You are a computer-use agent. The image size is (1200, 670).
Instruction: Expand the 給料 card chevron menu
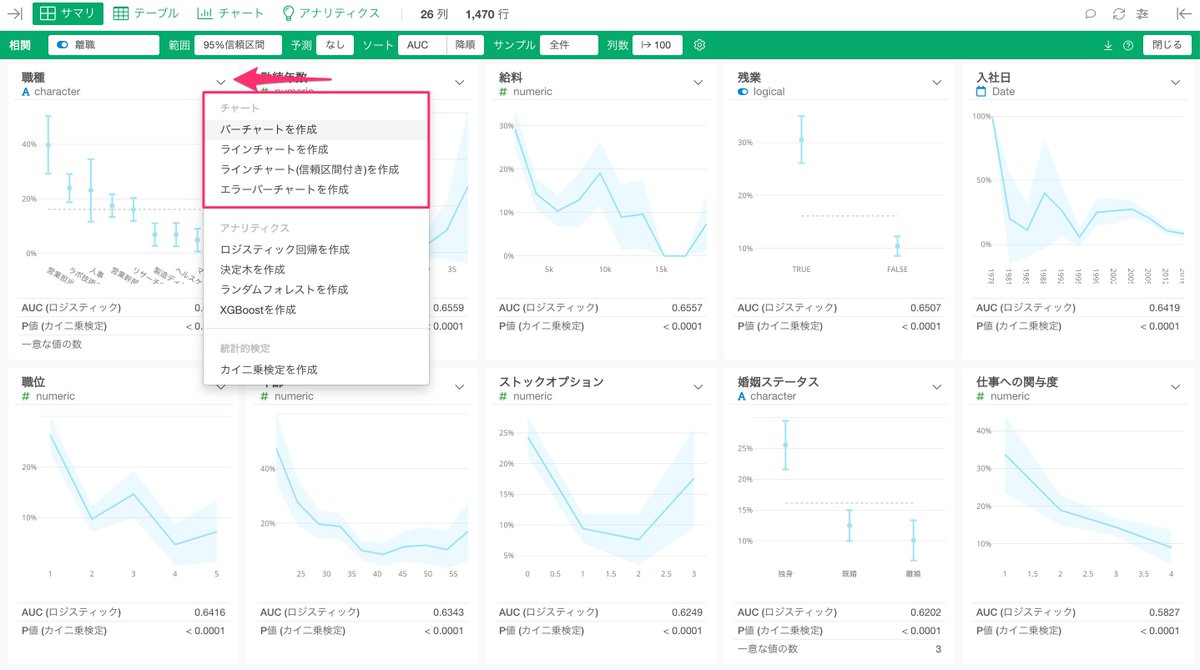click(698, 83)
